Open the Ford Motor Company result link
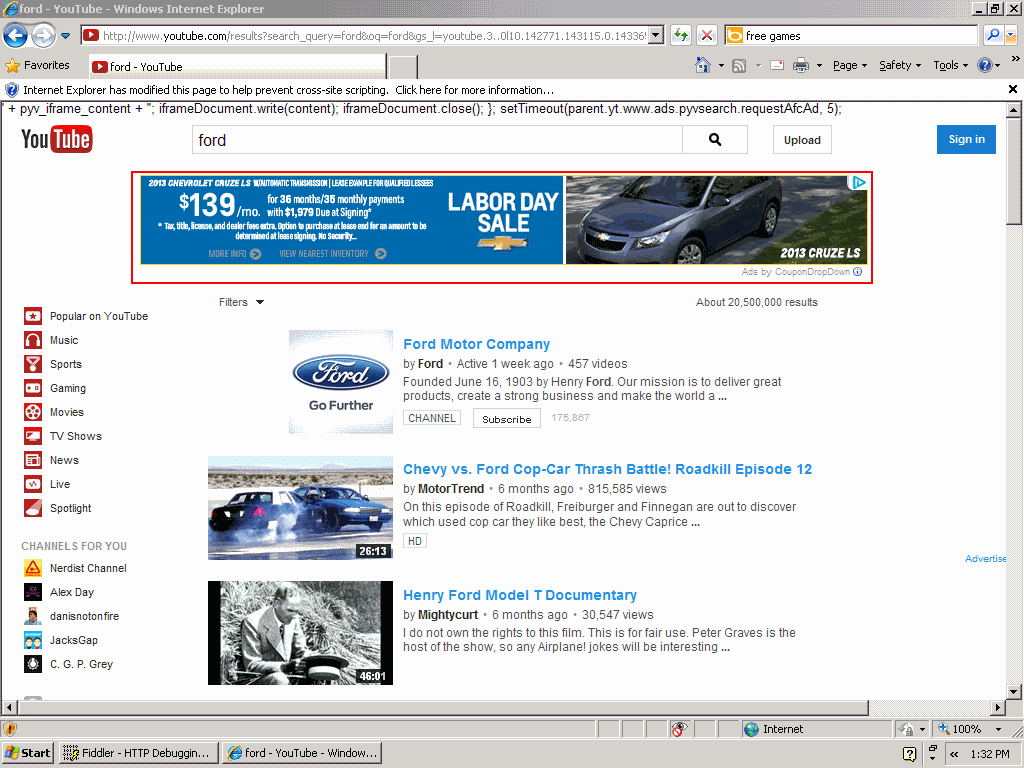Image resolution: width=1024 pixels, height=768 pixels. click(476, 344)
